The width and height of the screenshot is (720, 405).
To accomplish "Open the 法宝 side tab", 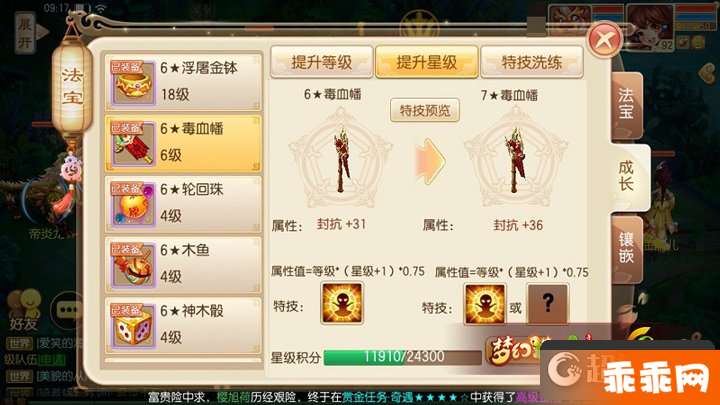I will pos(626,105).
